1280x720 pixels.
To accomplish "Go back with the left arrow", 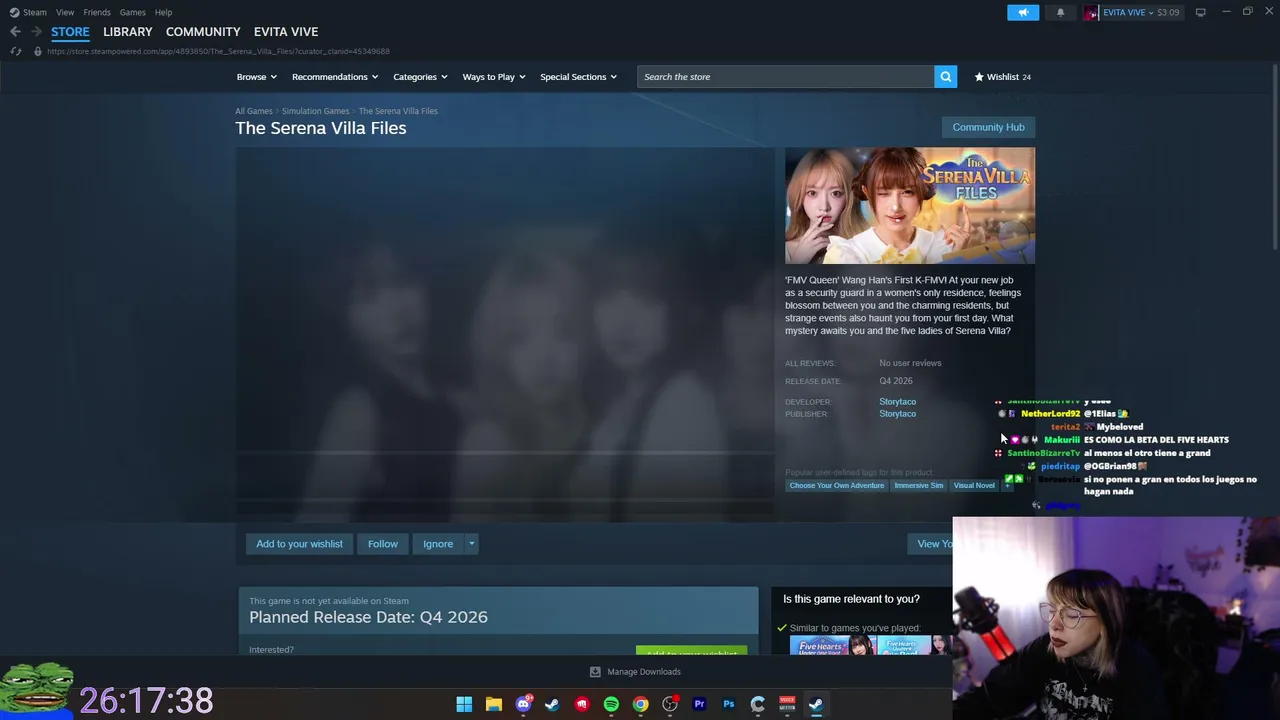I will [15, 32].
